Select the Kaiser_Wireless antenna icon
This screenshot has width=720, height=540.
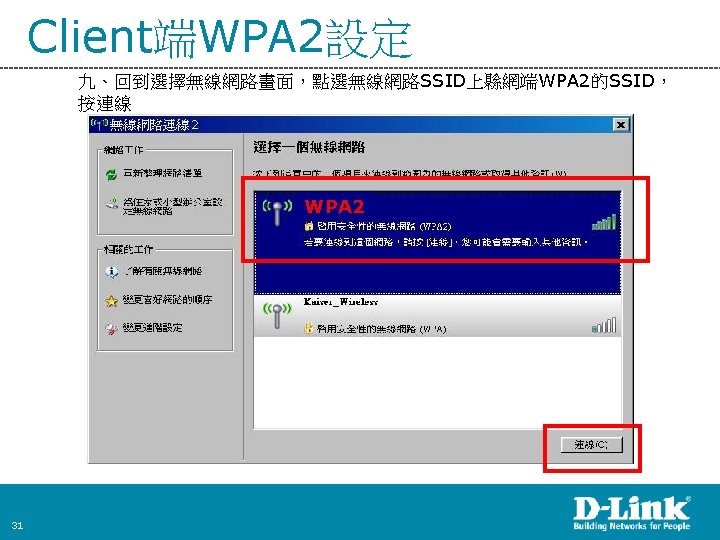click(277, 316)
